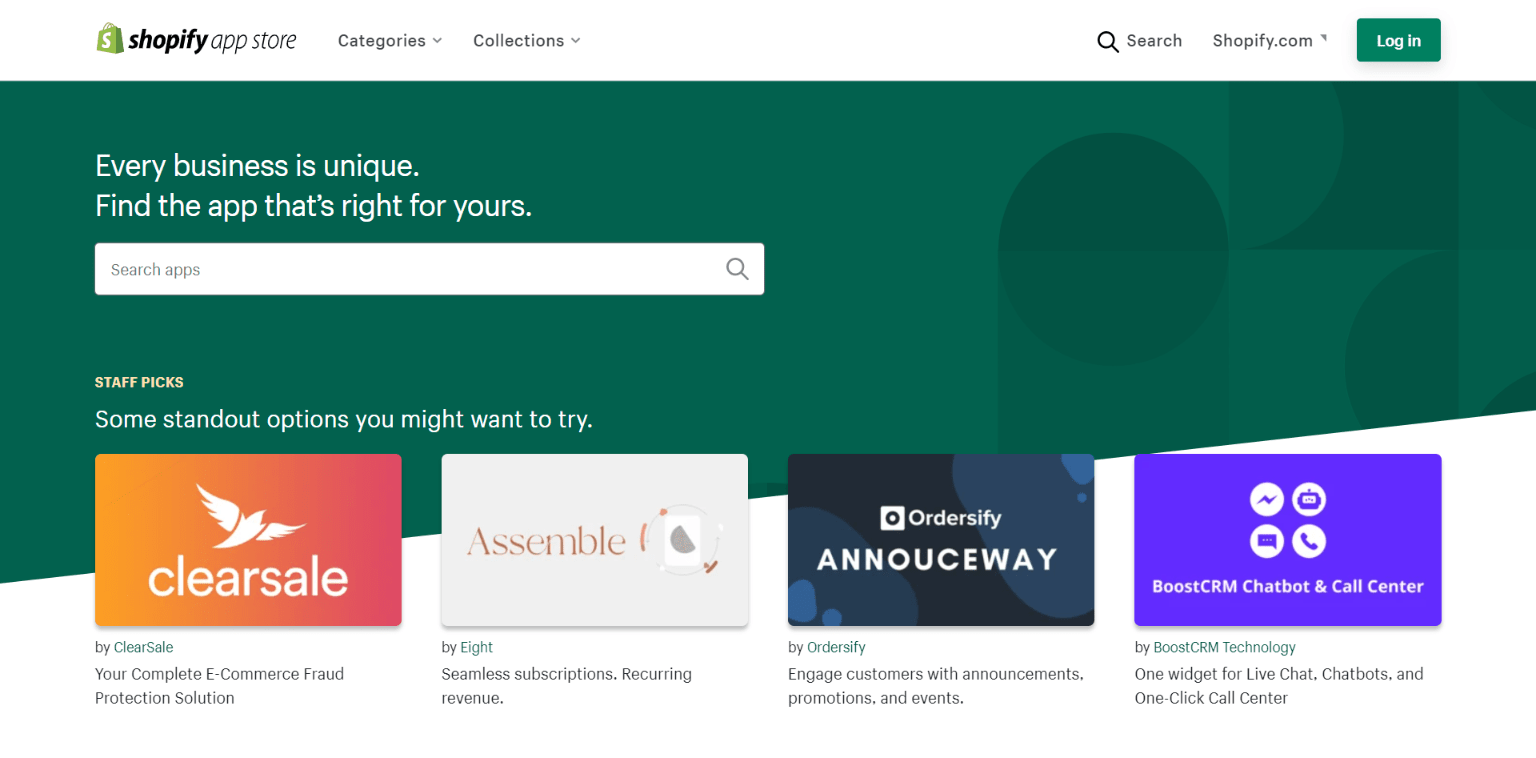
Task: Open the Ordersify Annouceway app card image
Action: click(x=941, y=540)
